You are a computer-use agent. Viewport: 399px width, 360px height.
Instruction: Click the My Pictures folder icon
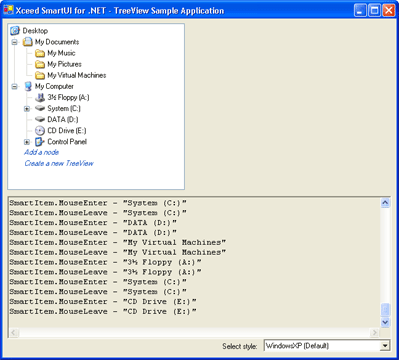(x=40, y=64)
